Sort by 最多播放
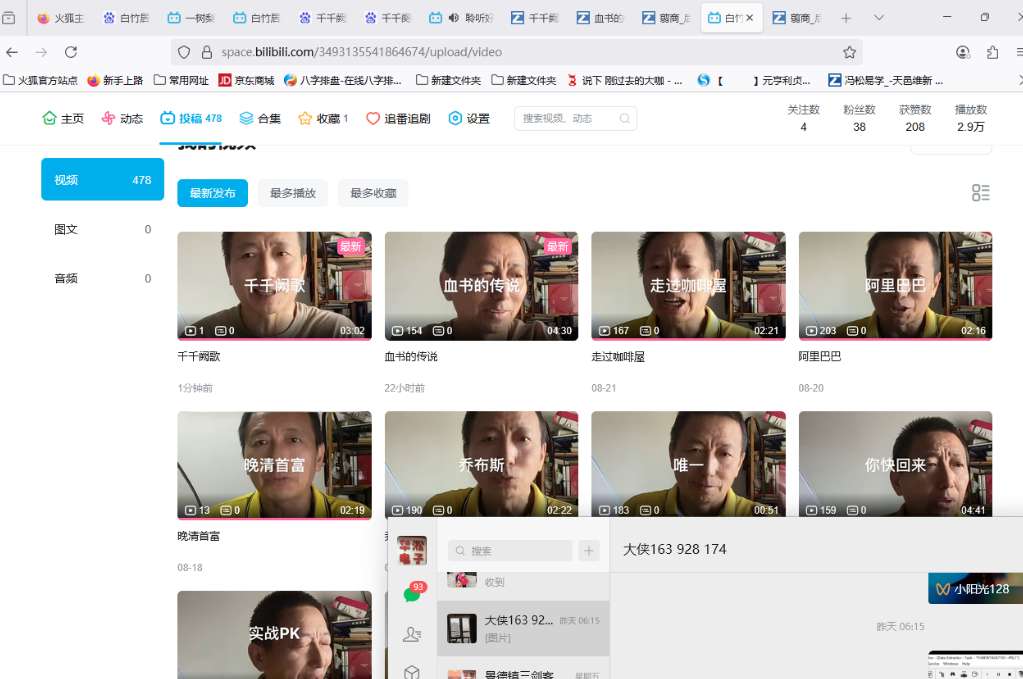The width and height of the screenshot is (1023, 679). (293, 193)
